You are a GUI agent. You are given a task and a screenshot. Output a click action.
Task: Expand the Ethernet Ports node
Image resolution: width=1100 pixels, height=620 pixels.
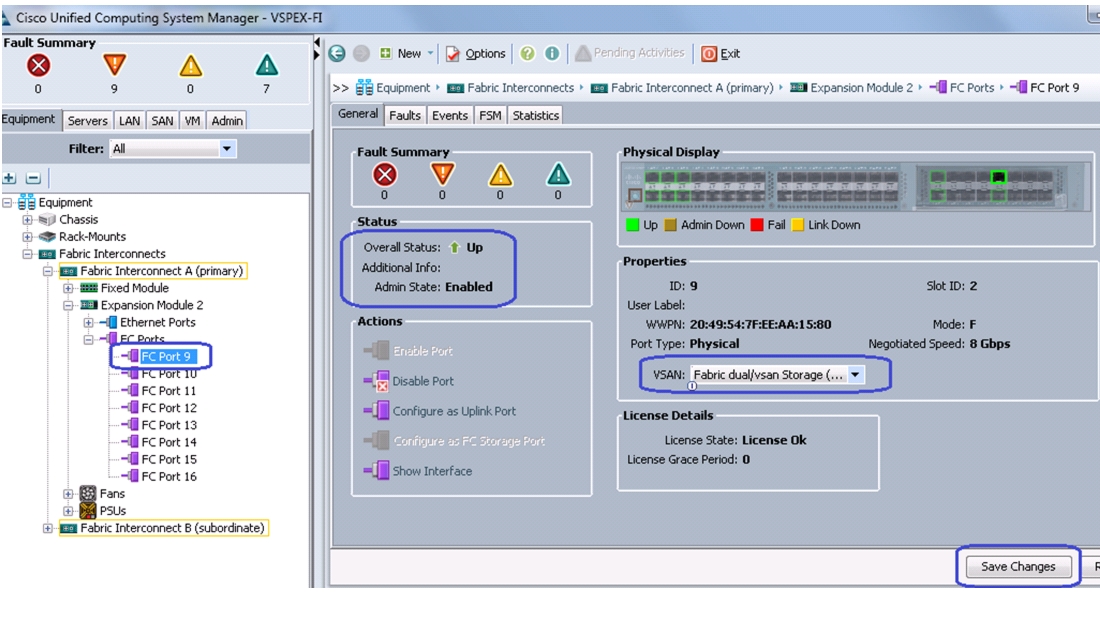coord(88,323)
